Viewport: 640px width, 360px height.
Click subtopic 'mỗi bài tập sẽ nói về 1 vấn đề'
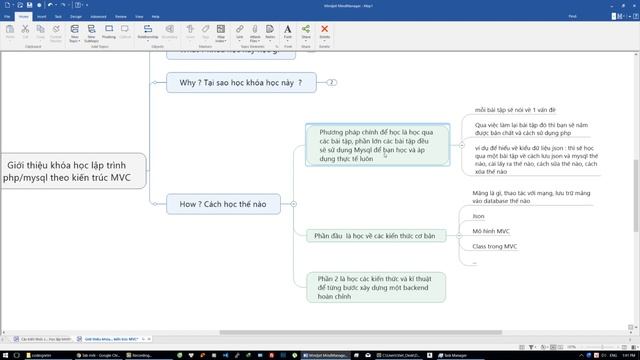point(515,110)
